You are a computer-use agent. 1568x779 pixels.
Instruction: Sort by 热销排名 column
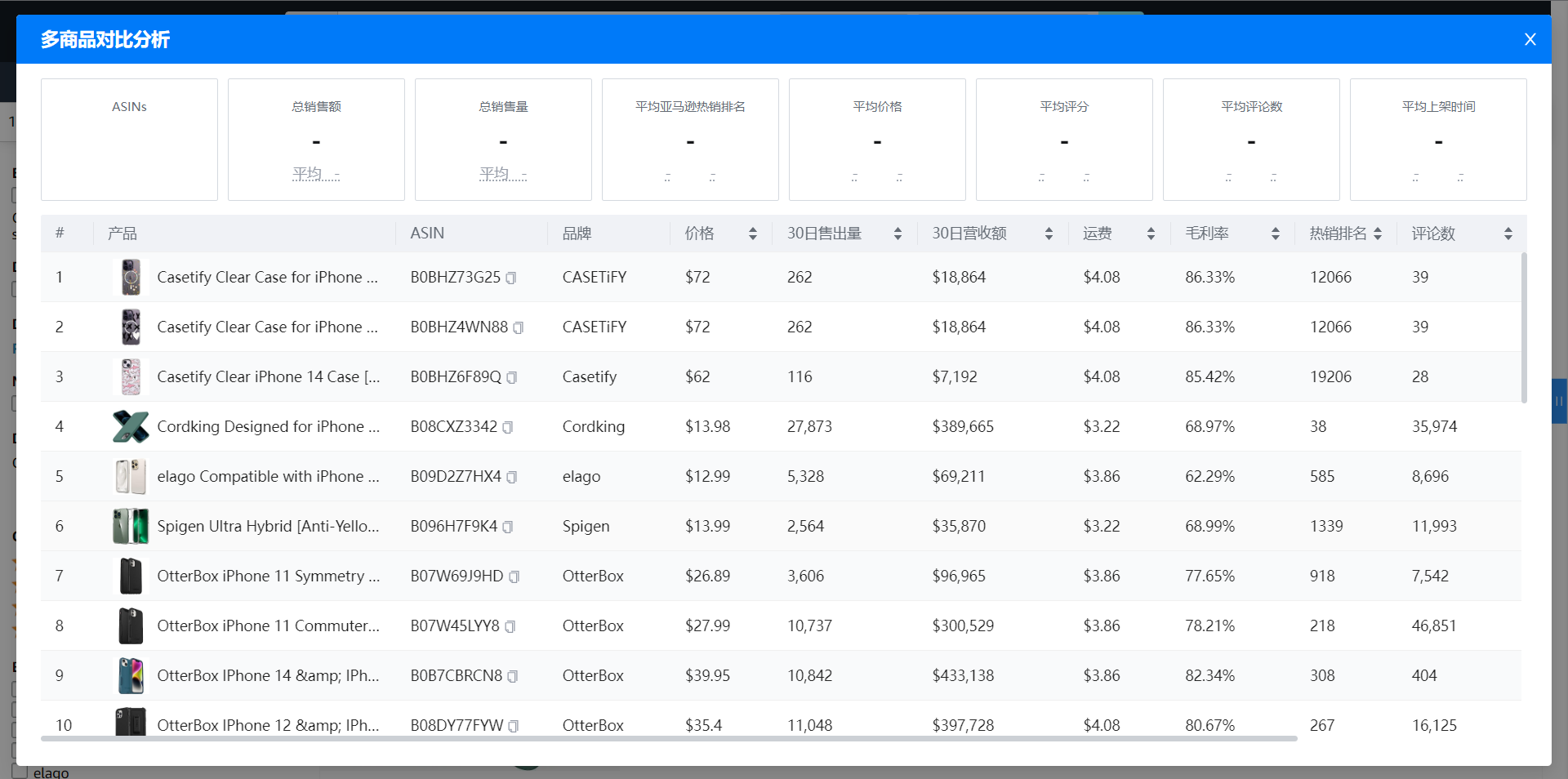[1378, 234]
